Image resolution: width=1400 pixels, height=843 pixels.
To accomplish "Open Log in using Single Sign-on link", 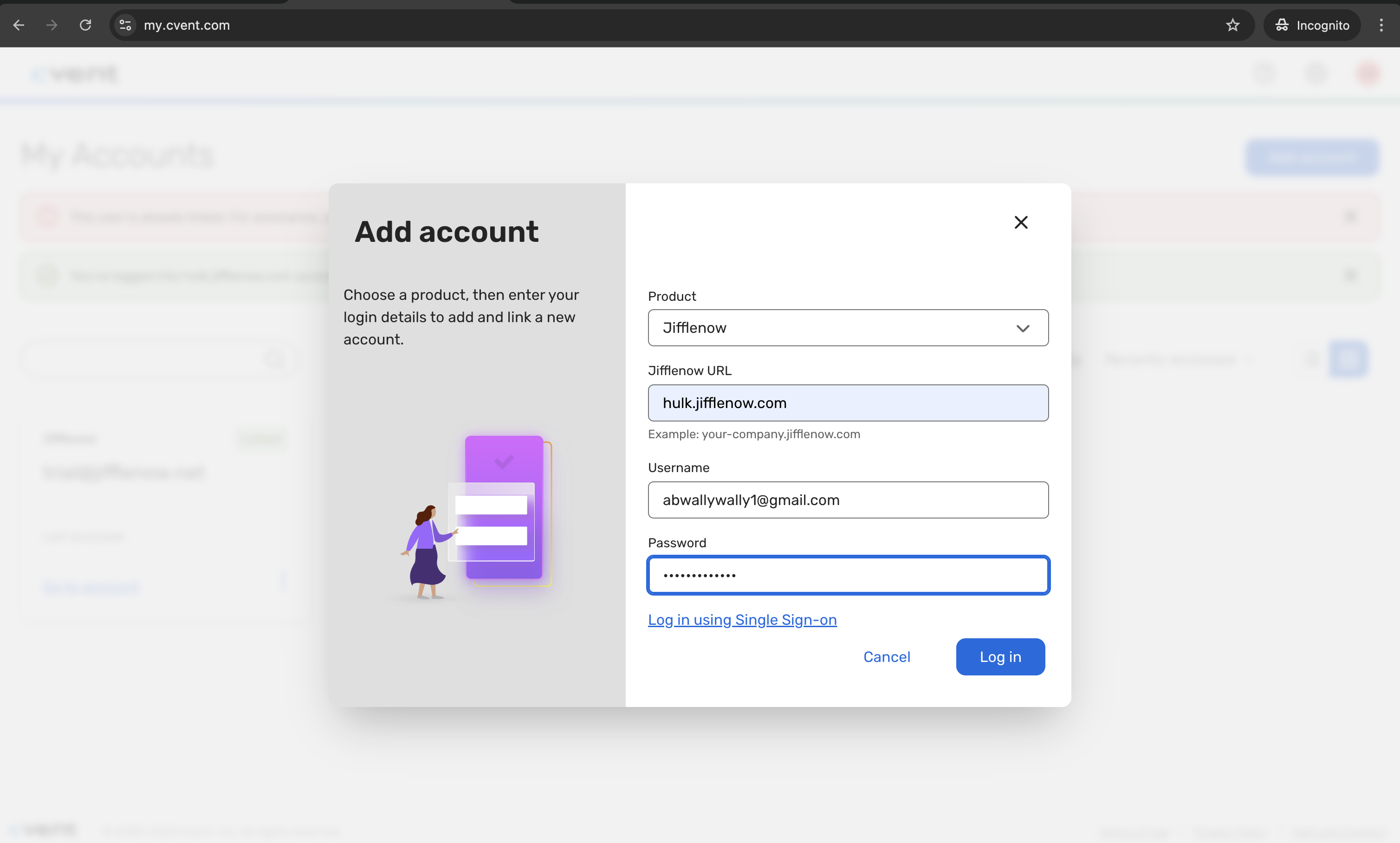I will click(x=742, y=620).
